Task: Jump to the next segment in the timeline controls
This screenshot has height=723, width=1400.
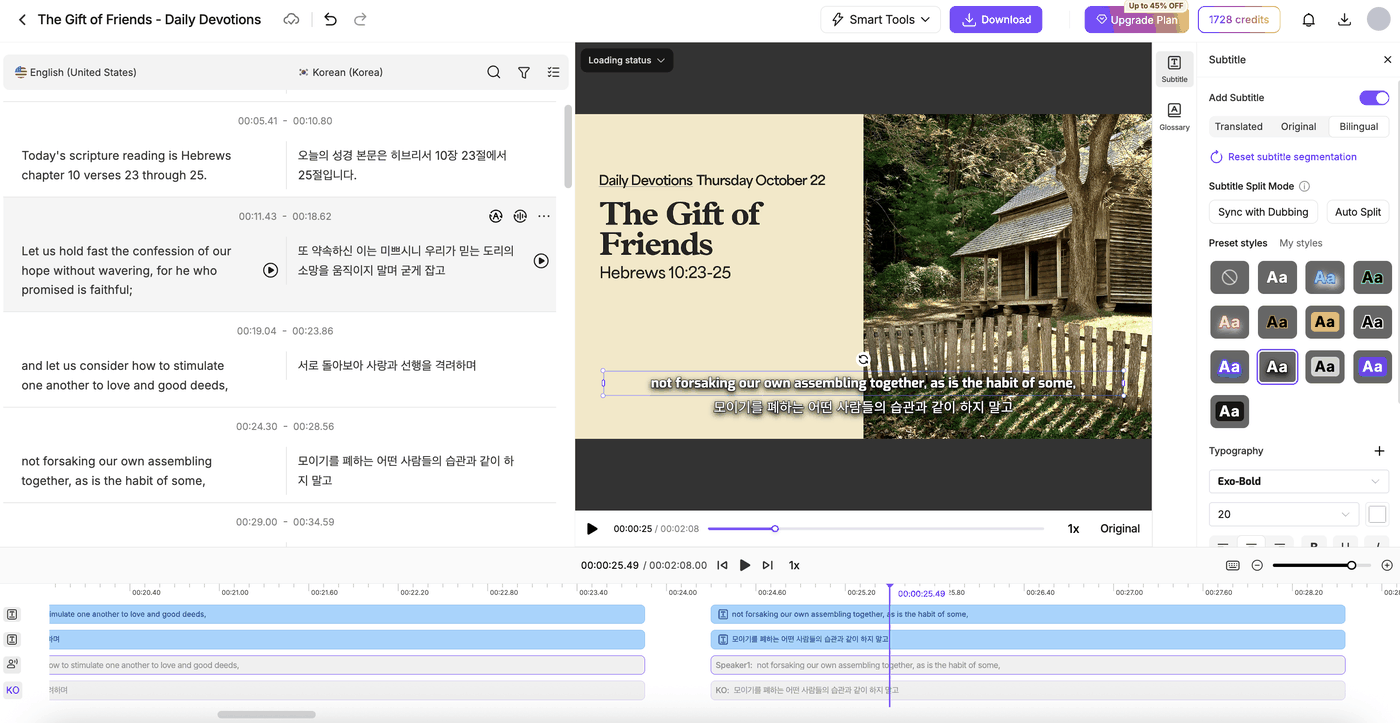Action: [767, 565]
